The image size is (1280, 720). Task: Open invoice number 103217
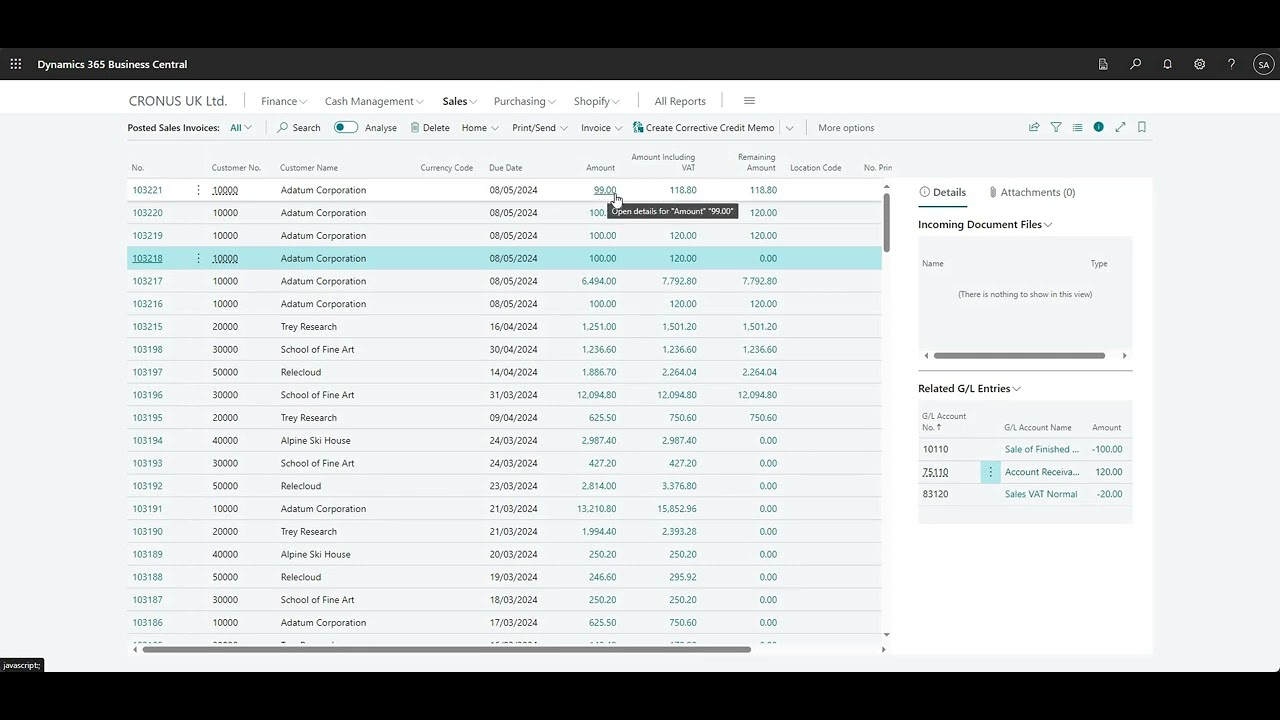click(x=147, y=281)
